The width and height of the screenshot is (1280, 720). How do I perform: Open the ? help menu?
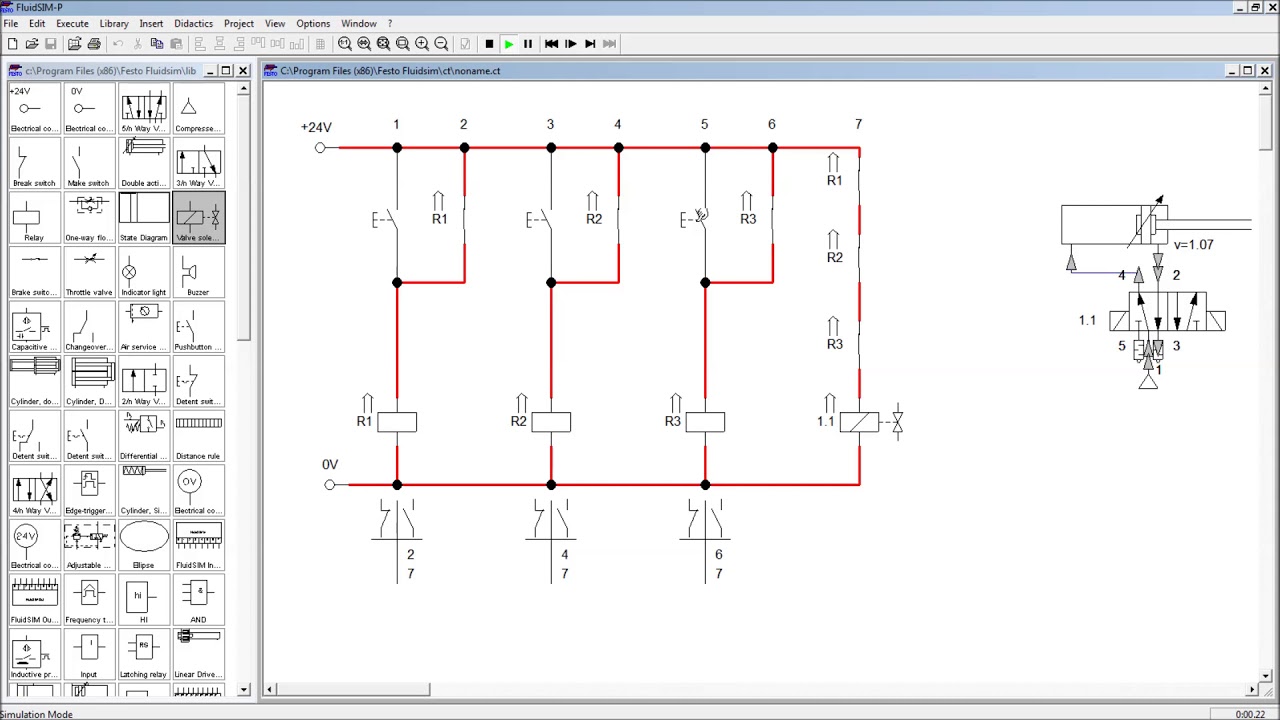[x=390, y=23]
